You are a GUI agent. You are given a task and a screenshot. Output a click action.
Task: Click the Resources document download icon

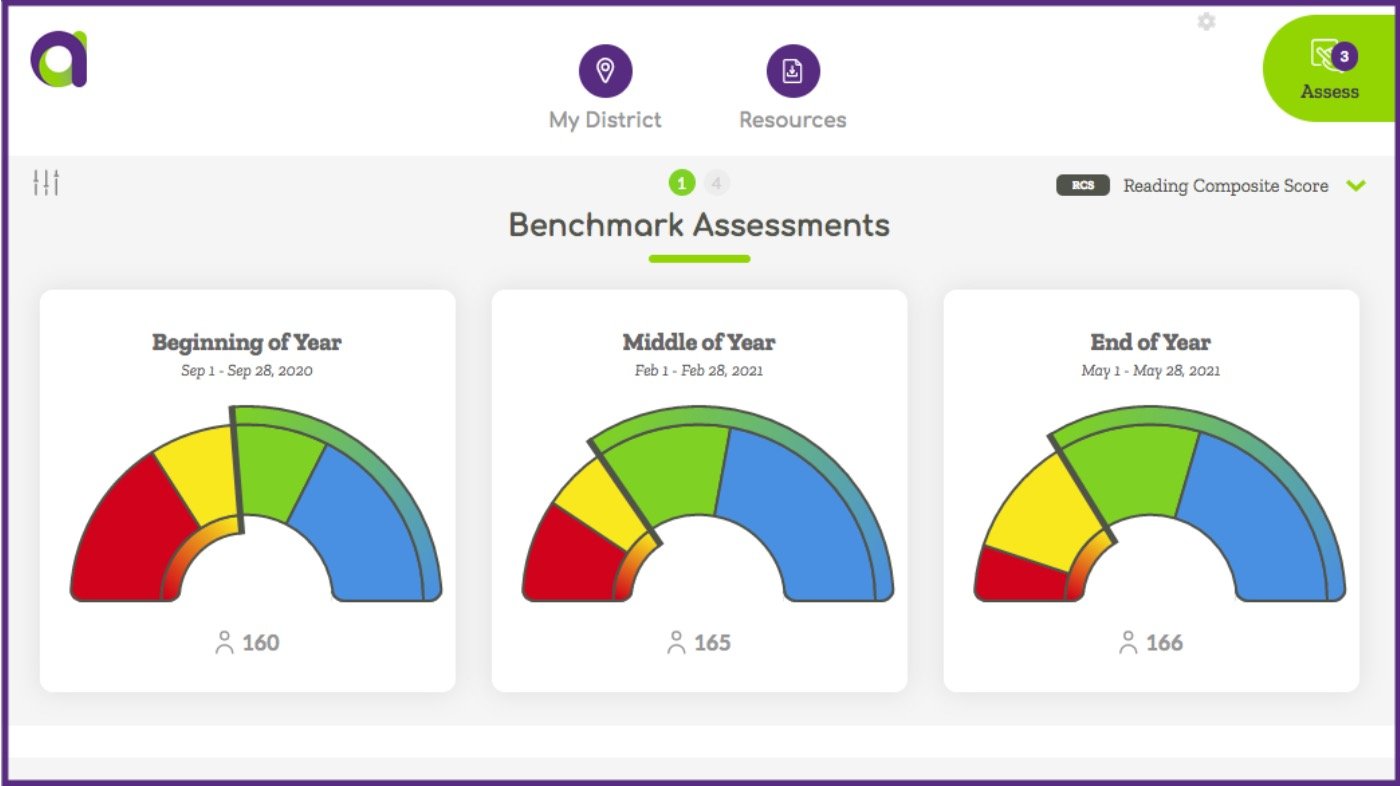click(x=793, y=71)
